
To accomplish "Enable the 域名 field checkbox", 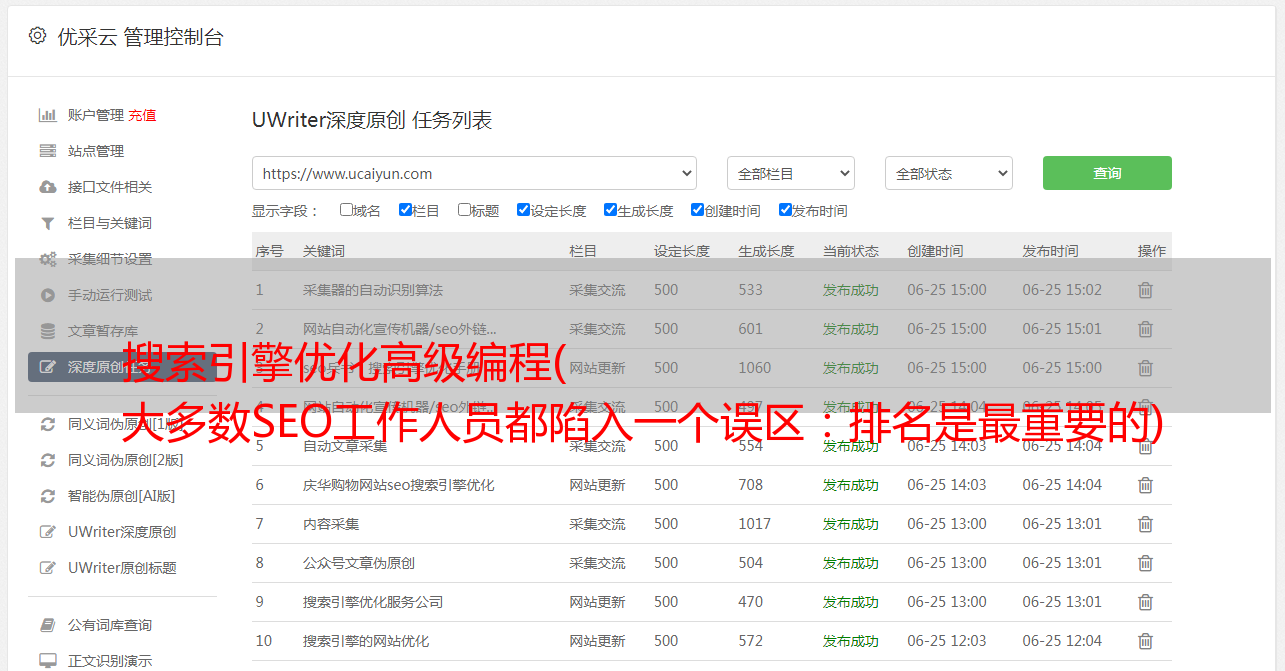I will point(346,210).
